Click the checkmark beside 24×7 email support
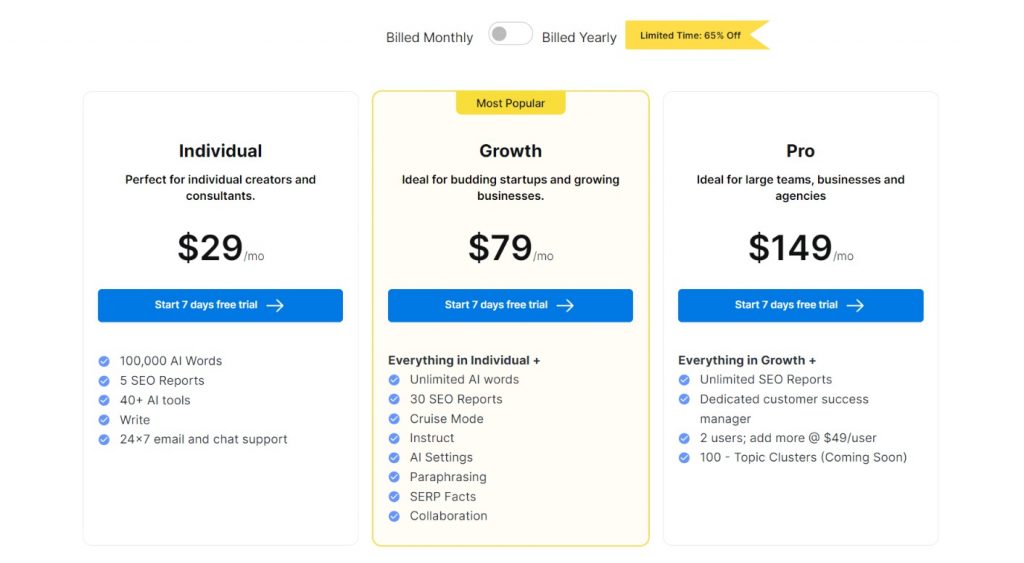This screenshot has height=563, width=1024. (104, 440)
